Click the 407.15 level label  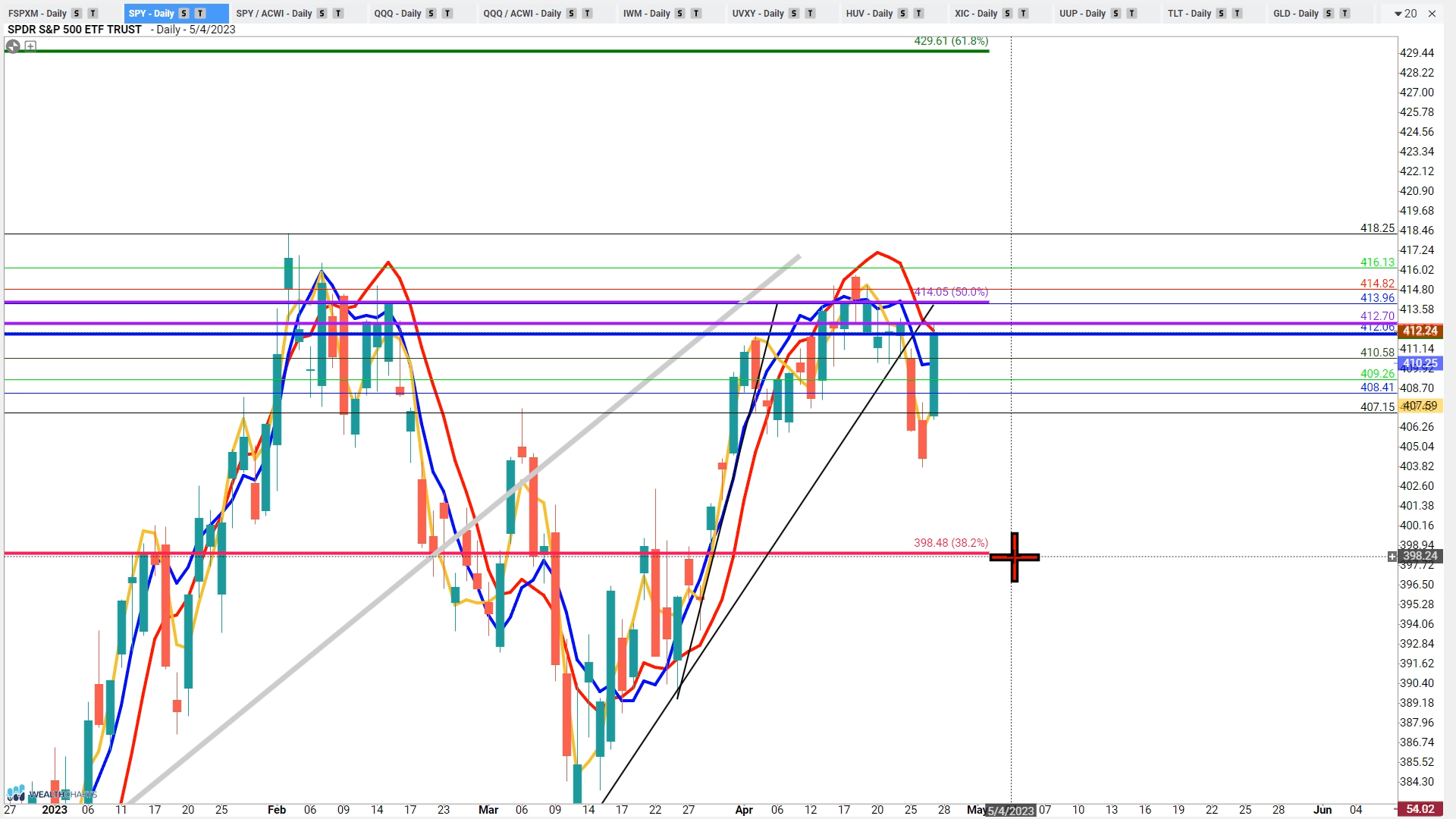(1377, 407)
